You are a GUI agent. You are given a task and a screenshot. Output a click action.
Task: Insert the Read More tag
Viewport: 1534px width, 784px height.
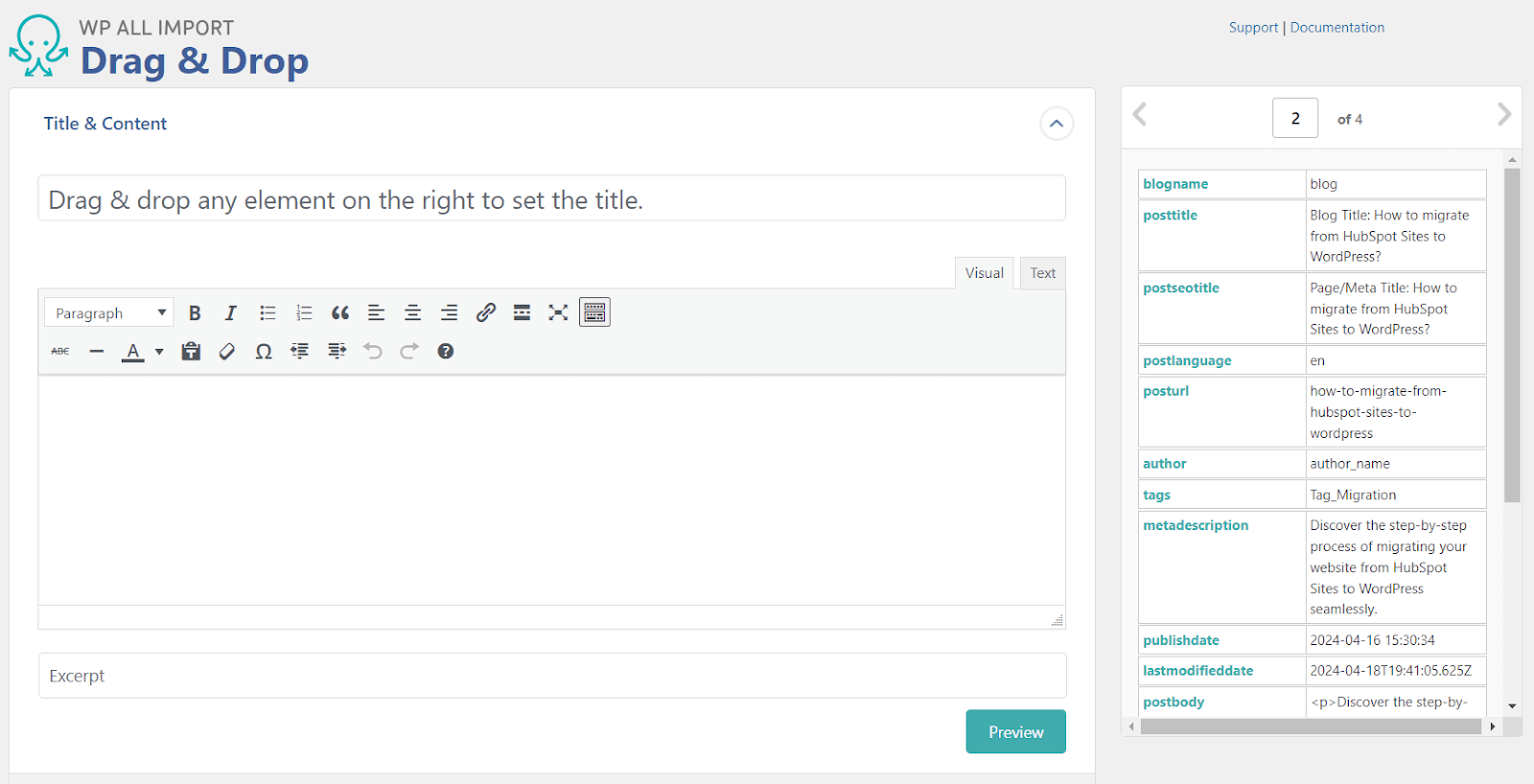coord(523,312)
